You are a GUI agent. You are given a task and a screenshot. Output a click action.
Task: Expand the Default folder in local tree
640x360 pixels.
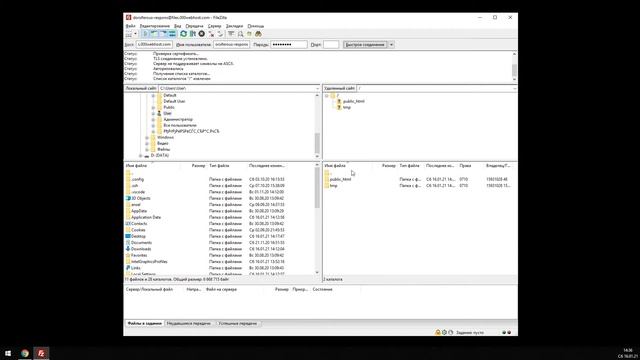[153, 96]
